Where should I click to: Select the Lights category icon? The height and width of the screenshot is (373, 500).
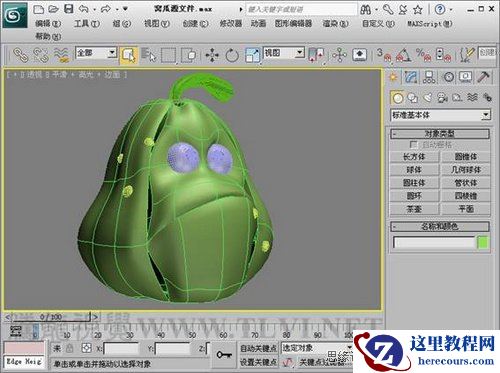(x=427, y=98)
